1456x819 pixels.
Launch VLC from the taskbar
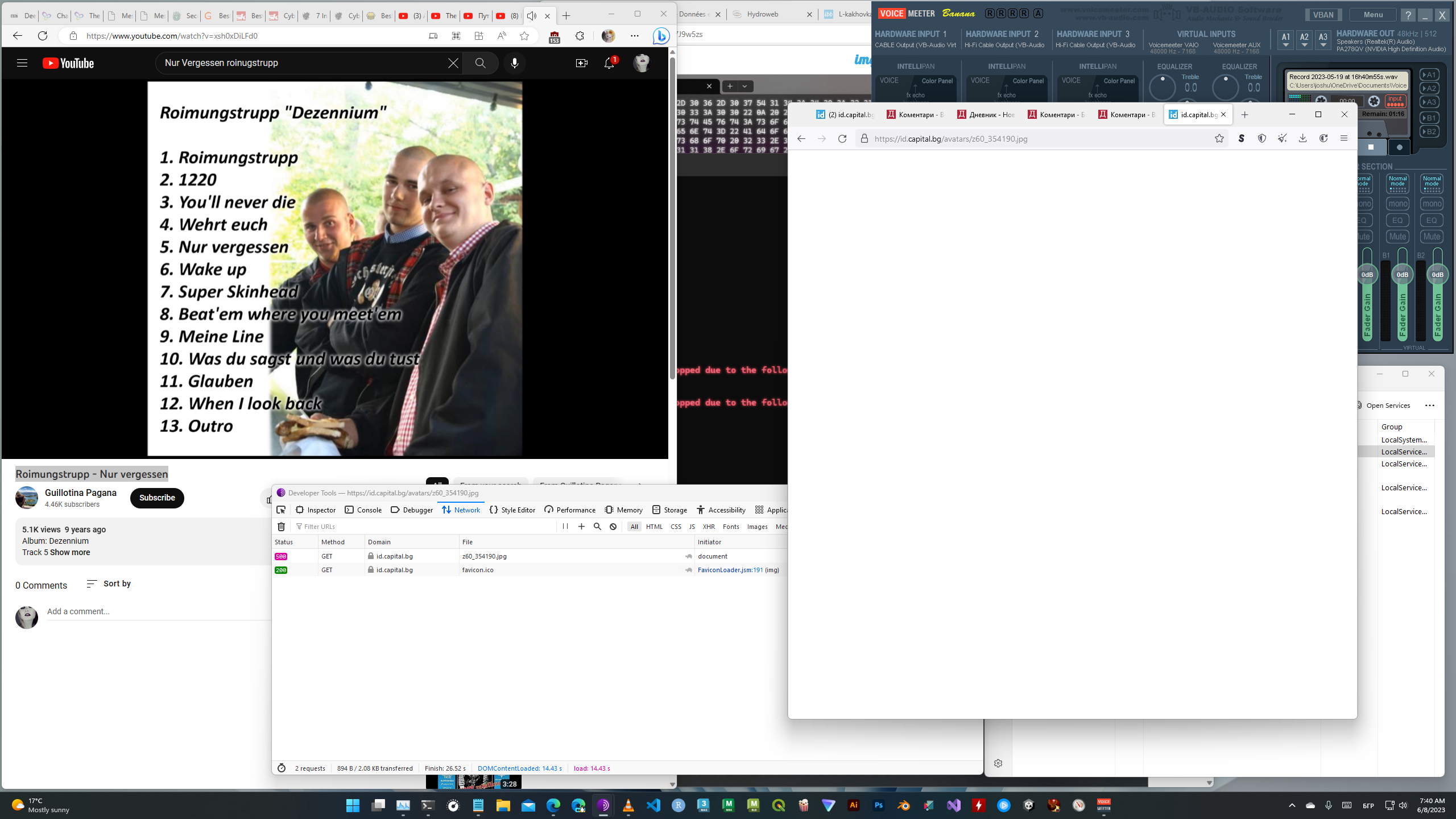[x=628, y=805]
